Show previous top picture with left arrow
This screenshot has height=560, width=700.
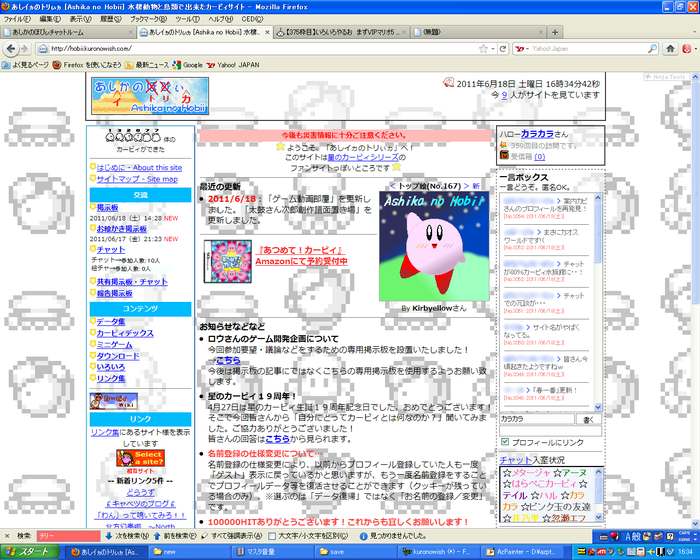[x=392, y=186]
